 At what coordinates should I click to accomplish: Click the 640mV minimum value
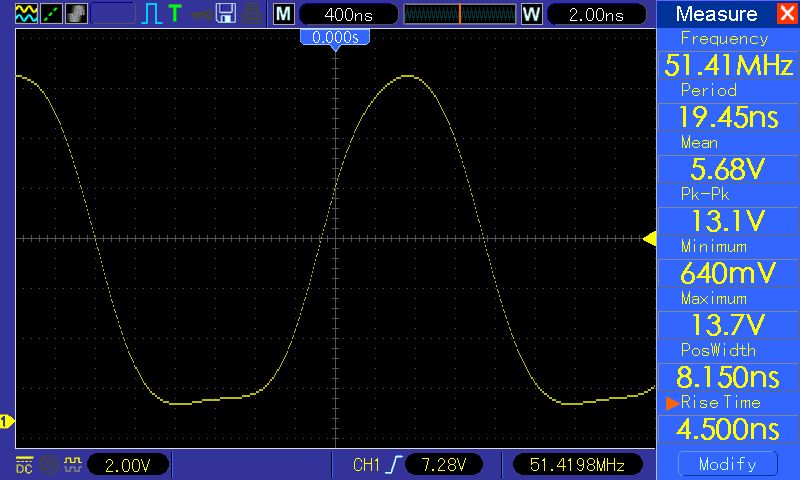[x=728, y=273]
